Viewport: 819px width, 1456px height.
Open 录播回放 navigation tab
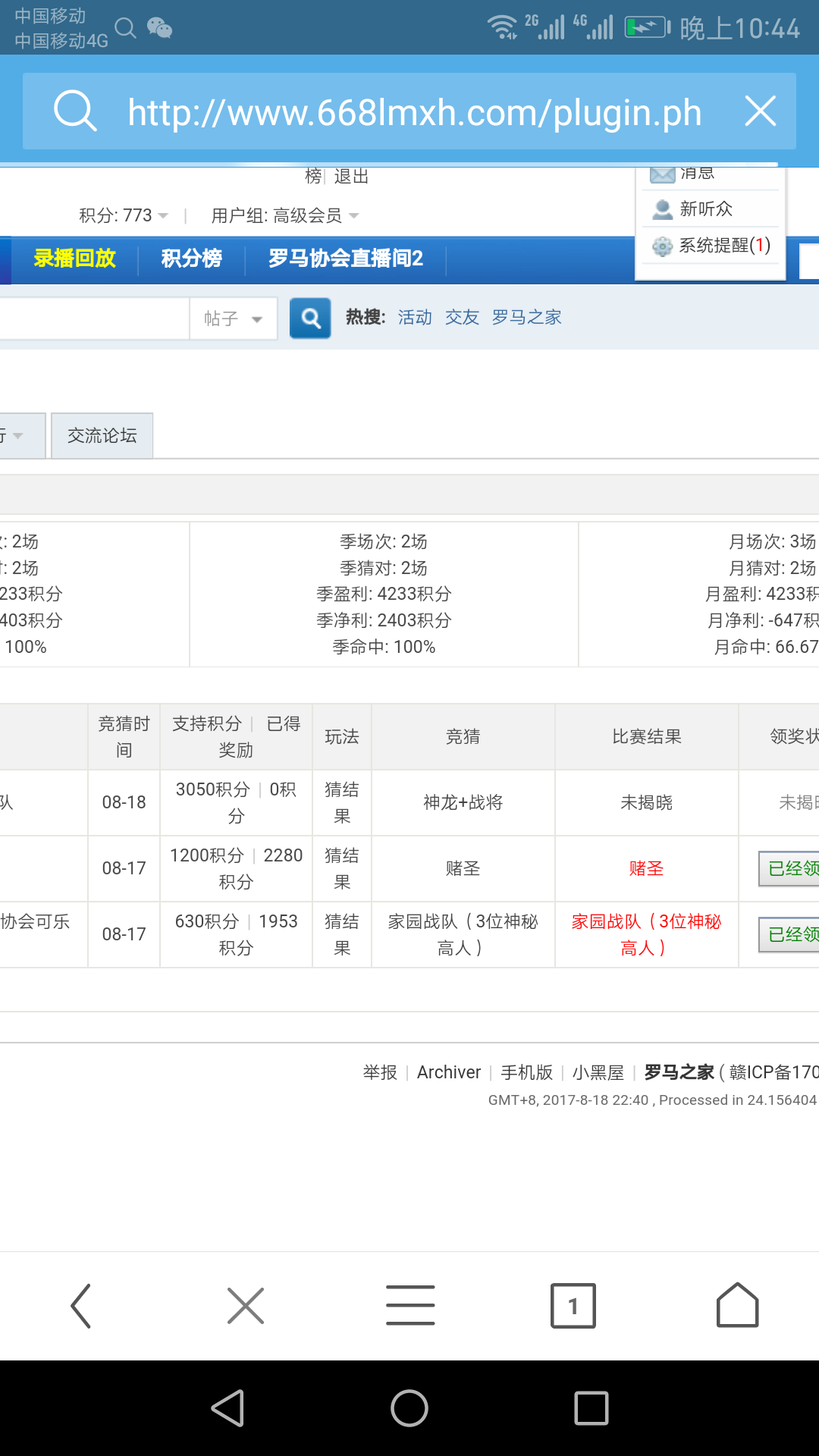(x=74, y=259)
